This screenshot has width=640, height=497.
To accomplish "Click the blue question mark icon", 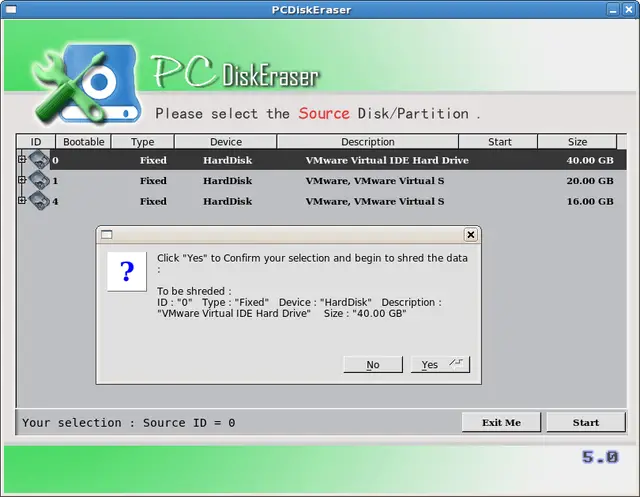I will [x=127, y=271].
